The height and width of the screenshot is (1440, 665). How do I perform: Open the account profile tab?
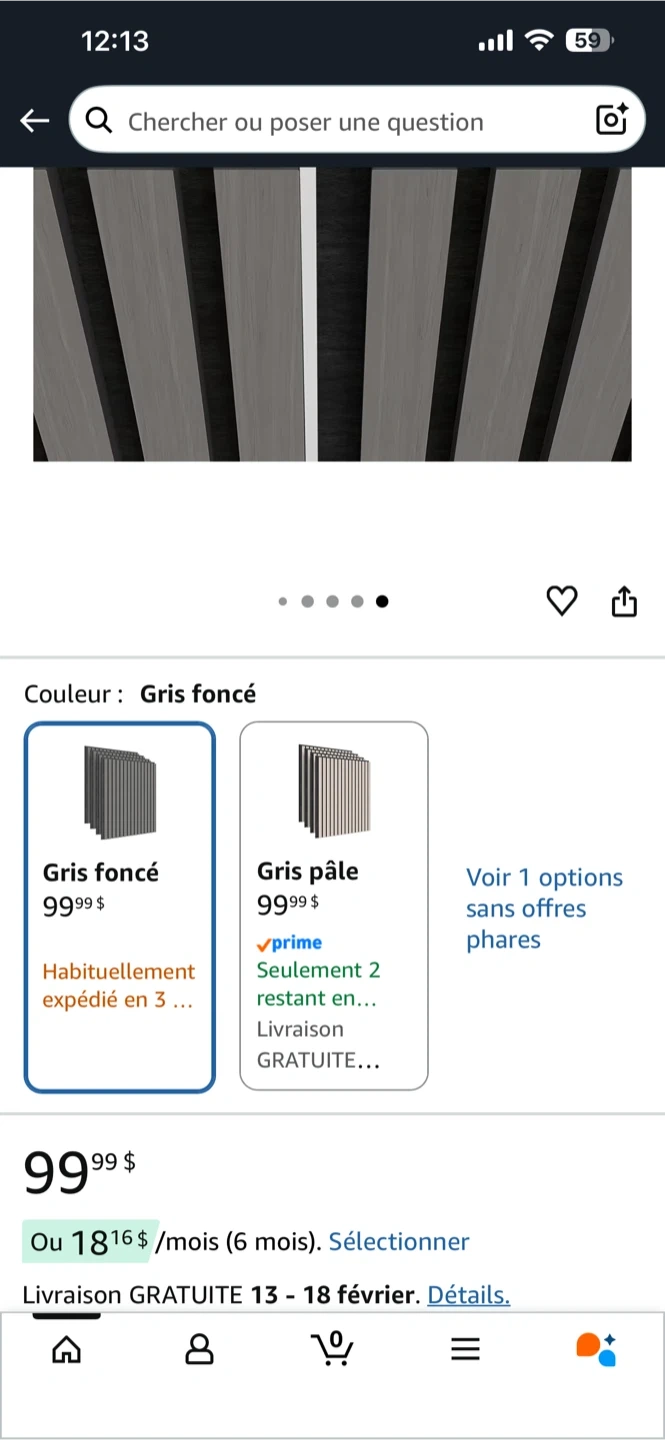(200, 1350)
